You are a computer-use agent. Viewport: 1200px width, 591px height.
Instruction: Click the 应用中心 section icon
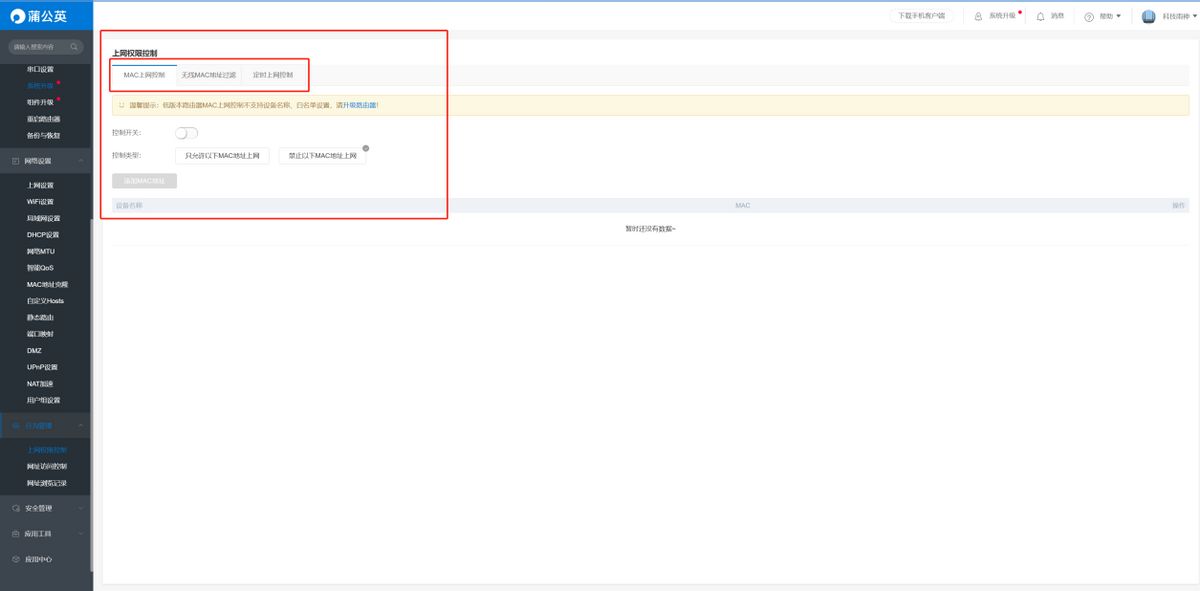[15, 559]
